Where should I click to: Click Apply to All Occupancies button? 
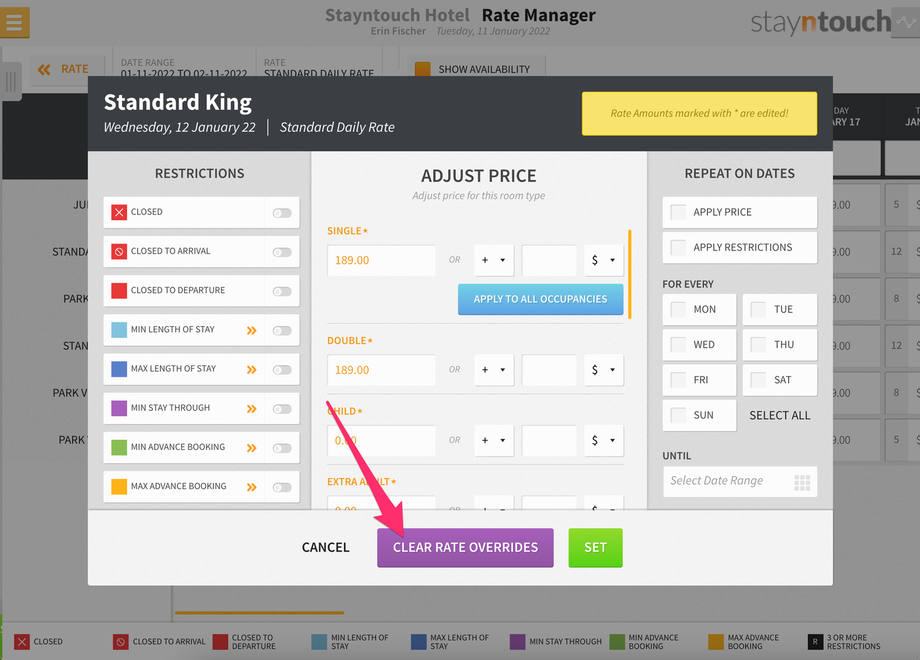coord(540,299)
